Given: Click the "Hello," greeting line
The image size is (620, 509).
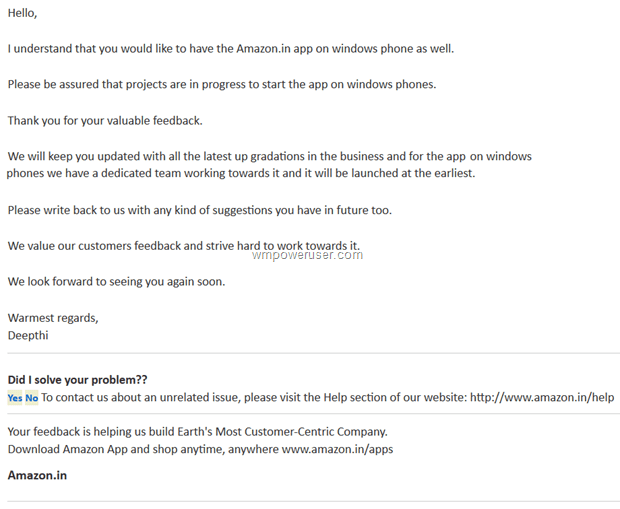Looking at the screenshot, I should click(23, 13).
